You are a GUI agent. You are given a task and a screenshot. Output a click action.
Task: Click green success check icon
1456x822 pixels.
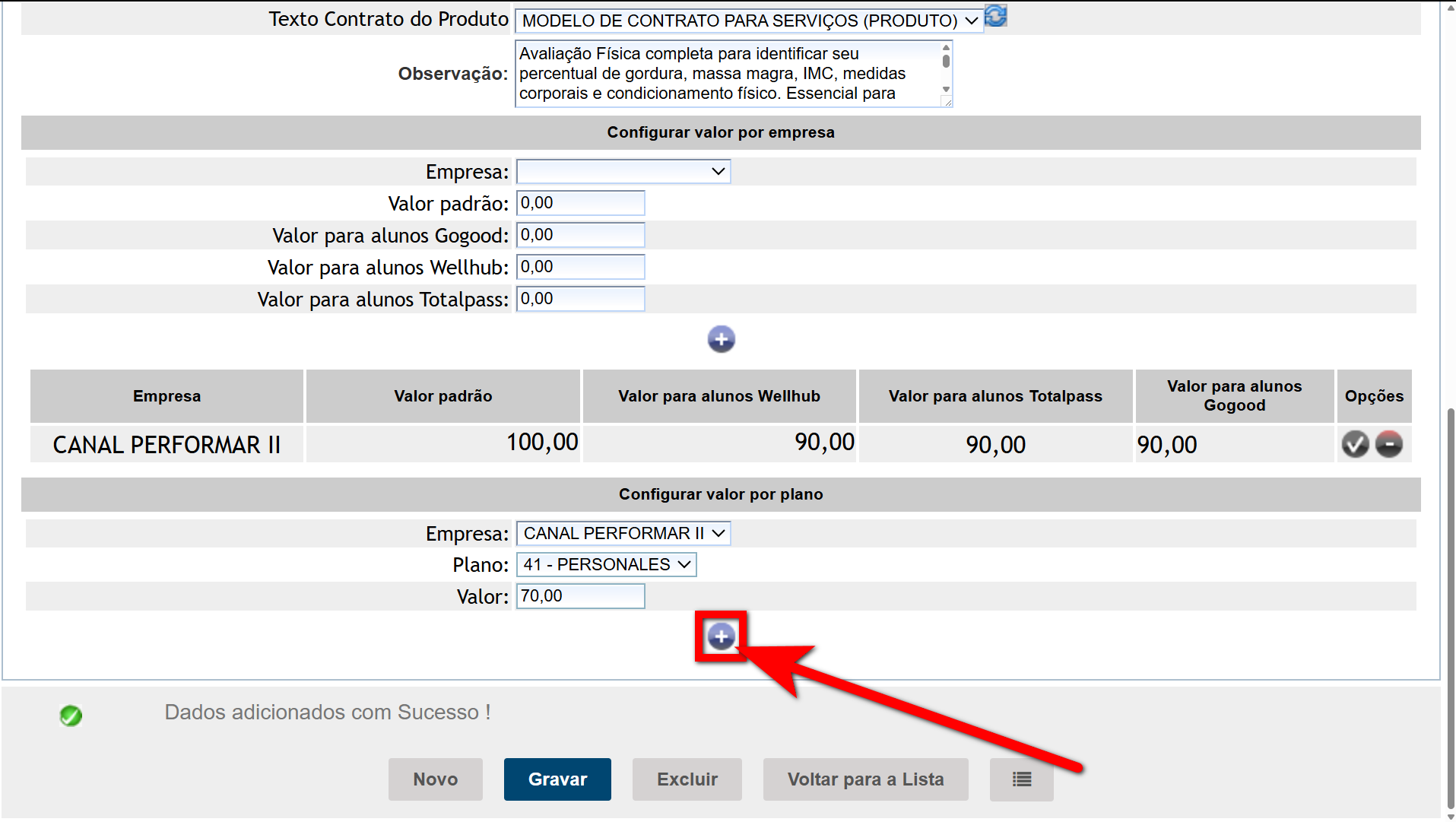pos(71,716)
